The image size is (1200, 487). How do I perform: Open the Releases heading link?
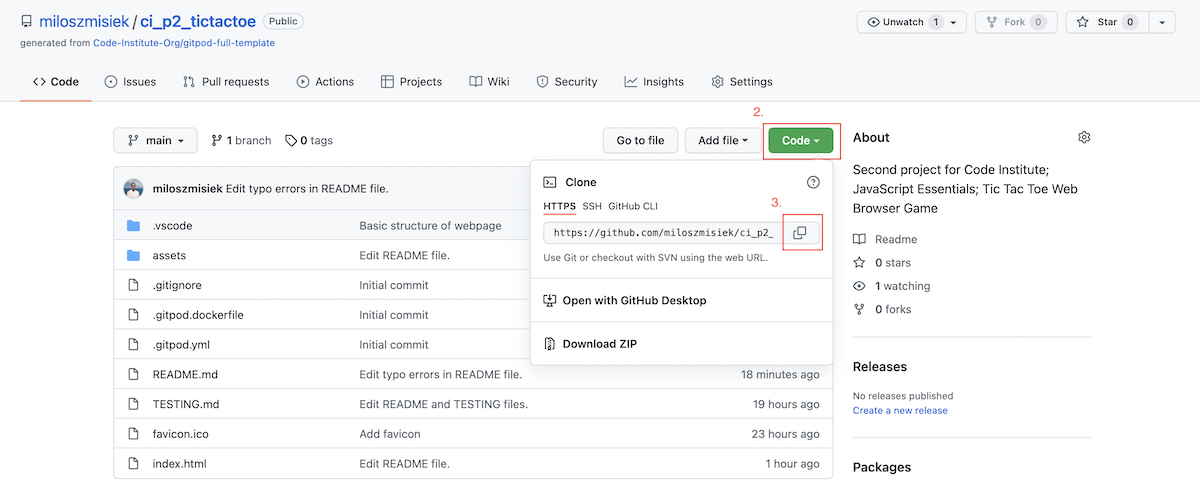[881, 367]
